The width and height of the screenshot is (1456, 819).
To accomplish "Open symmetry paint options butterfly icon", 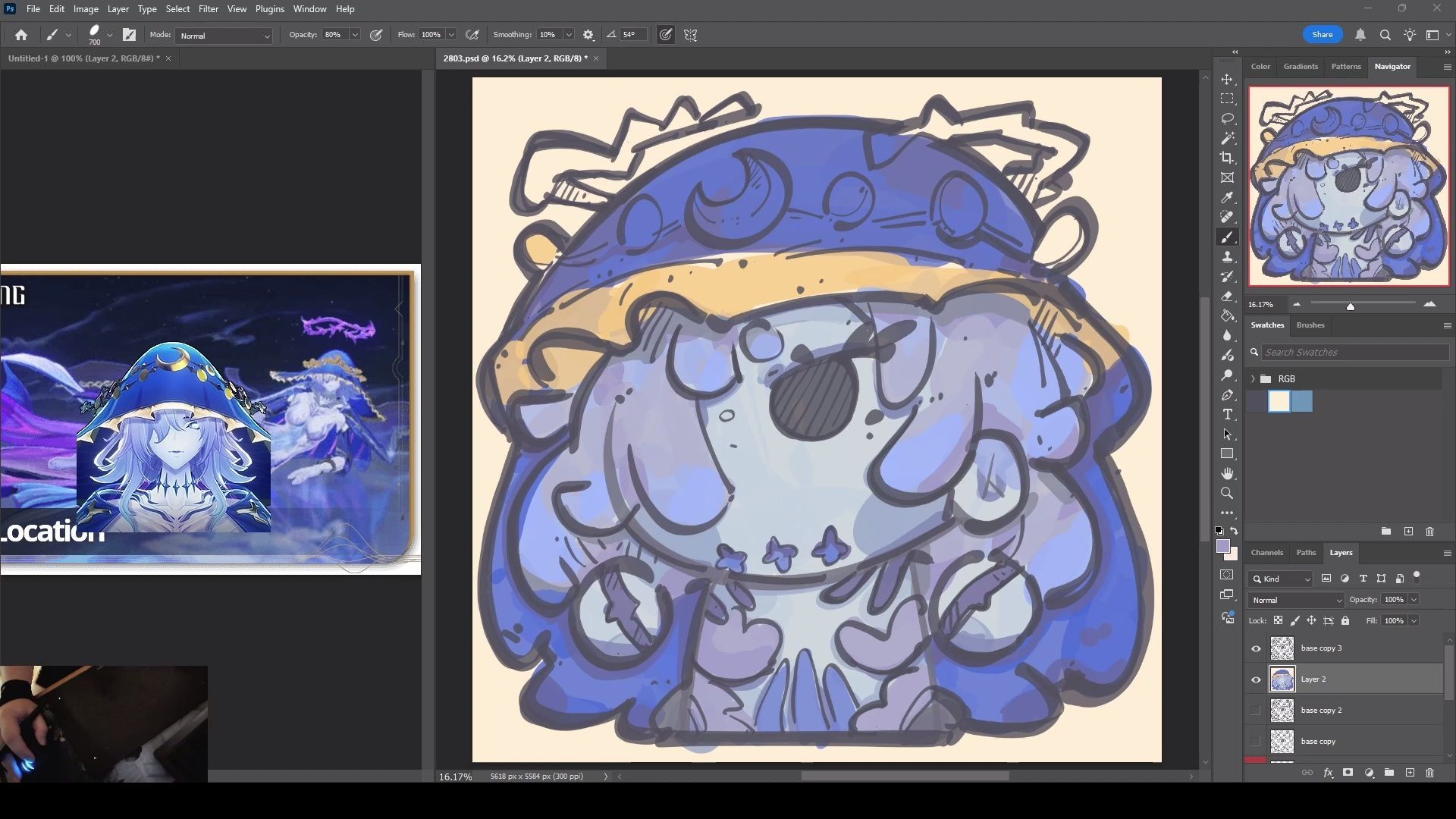I will (x=690, y=35).
